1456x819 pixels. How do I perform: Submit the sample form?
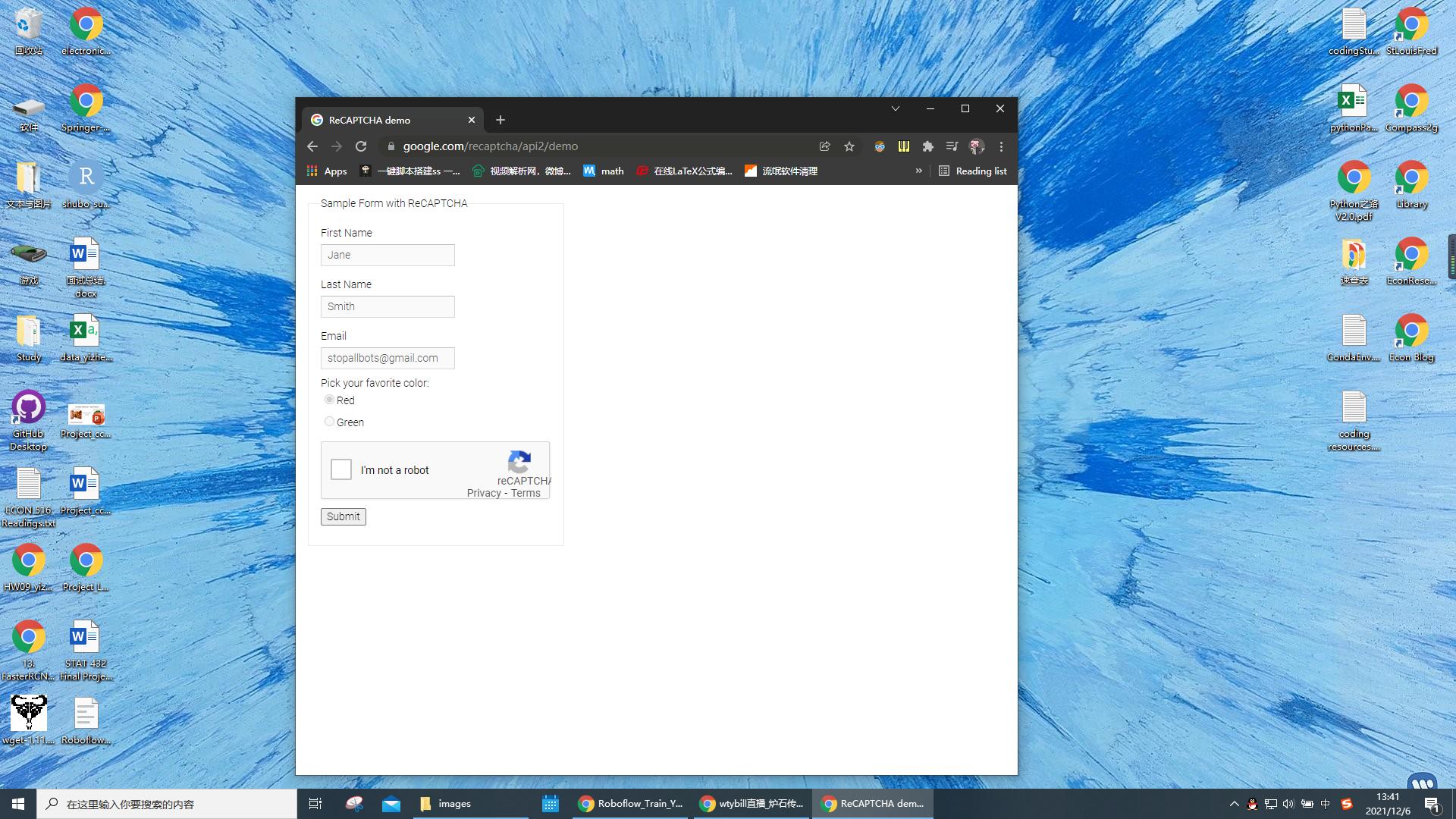pos(343,516)
